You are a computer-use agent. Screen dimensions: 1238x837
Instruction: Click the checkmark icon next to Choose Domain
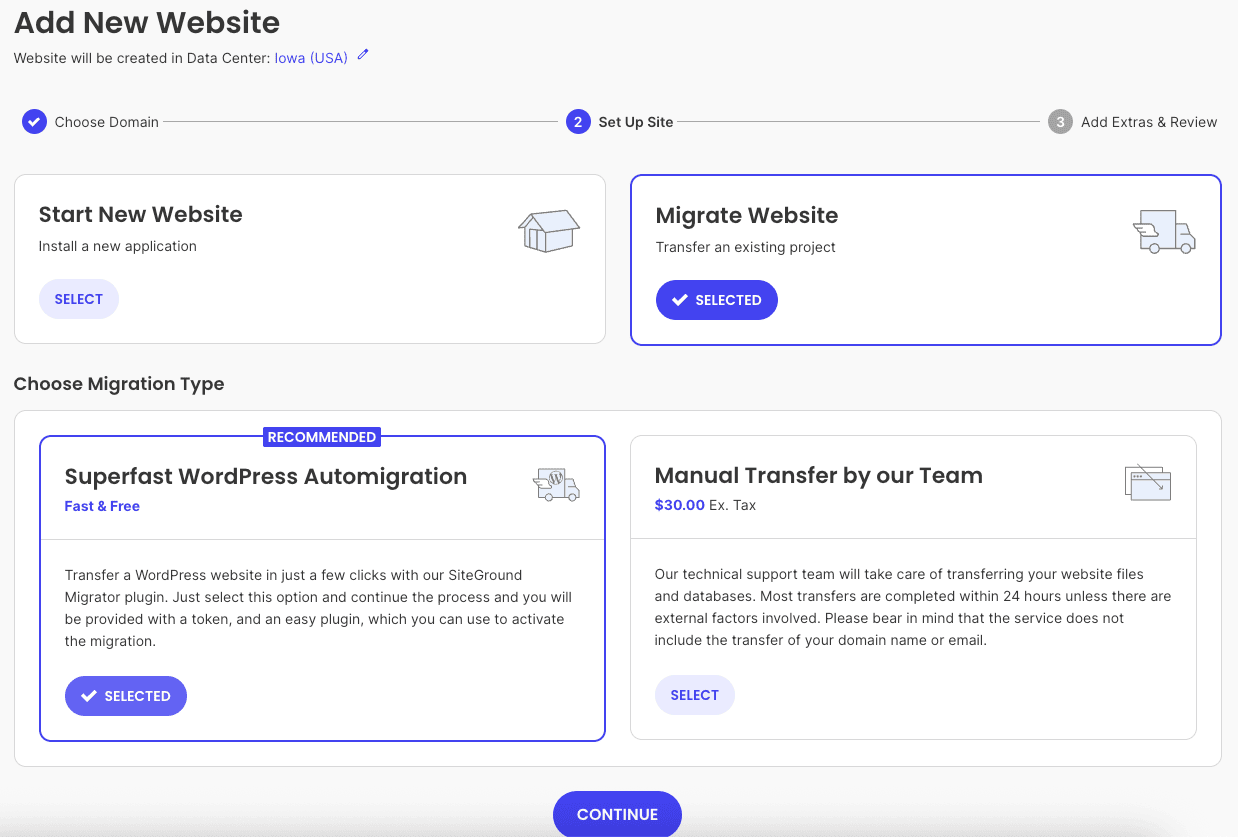(x=34, y=122)
